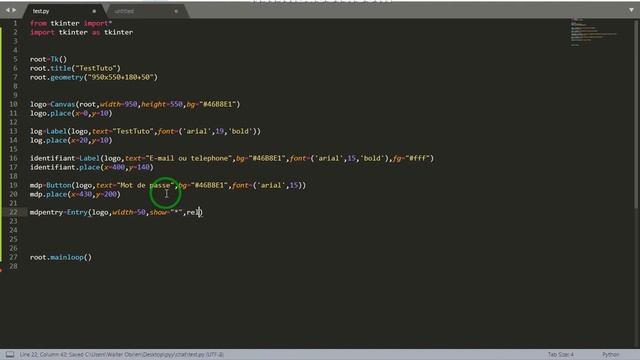Click line number 22 in the gutter
The height and width of the screenshot is (360, 640).
click(x=13, y=212)
